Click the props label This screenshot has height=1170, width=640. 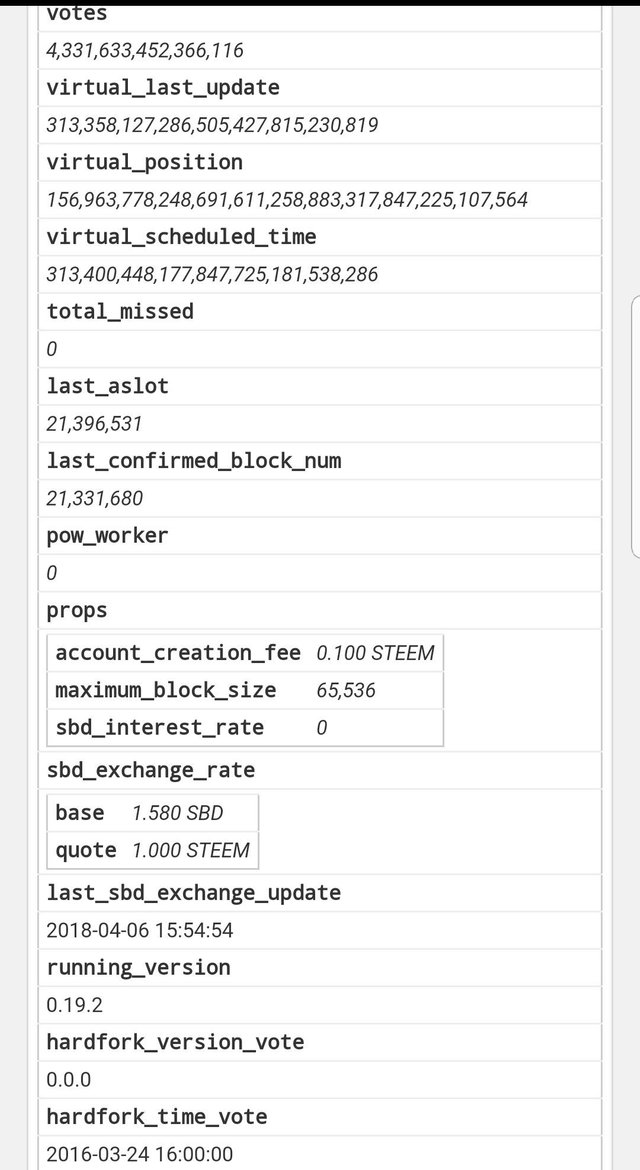point(77,610)
